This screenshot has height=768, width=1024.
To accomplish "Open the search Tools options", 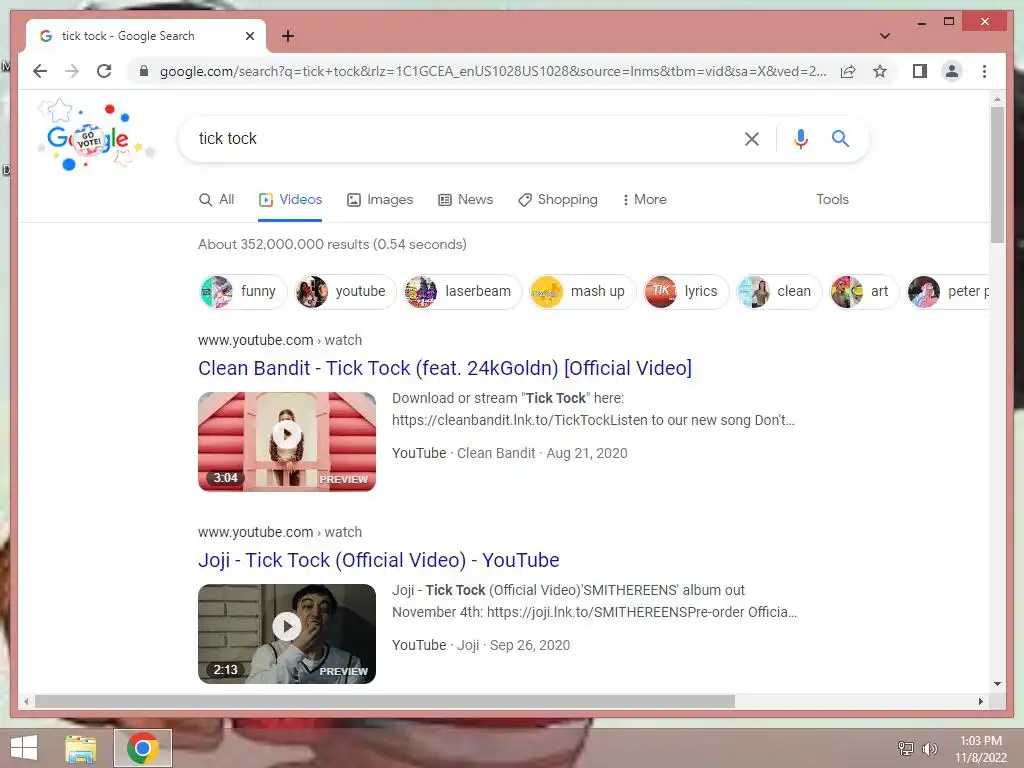I will (x=832, y=199).
